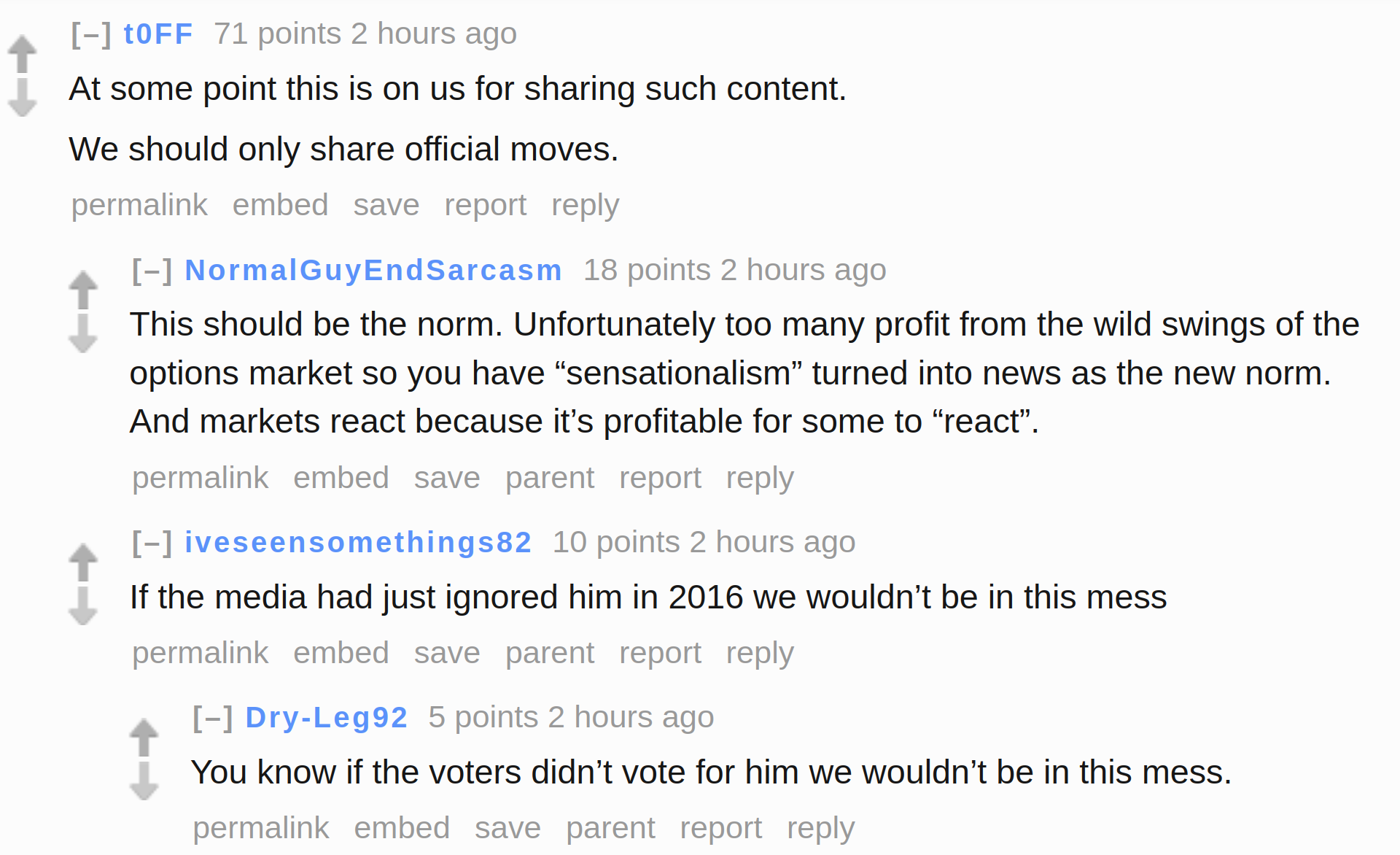Report iveseensomethings82's comment
1400x855 pixels.
pyautogui.click(x=660, y=653)
